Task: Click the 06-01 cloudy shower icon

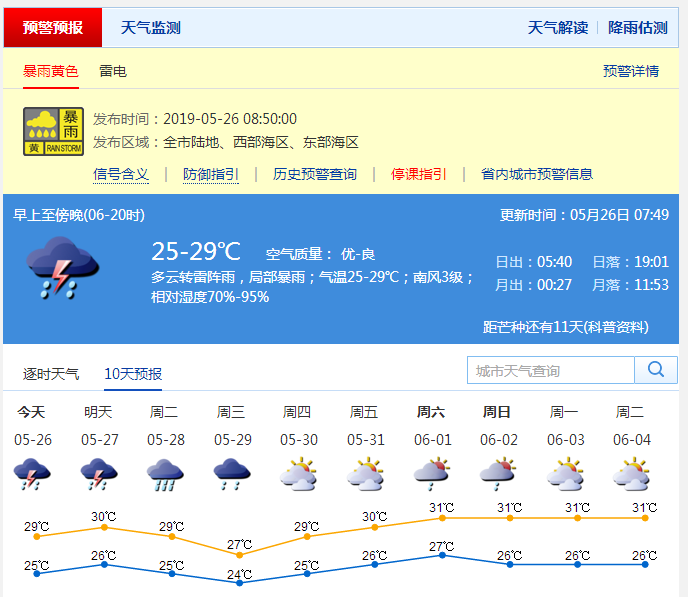Action: (431, 473)
